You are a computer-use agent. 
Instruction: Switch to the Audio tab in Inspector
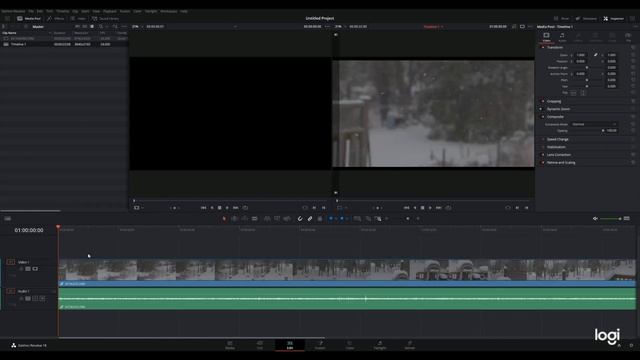pyautogui.click(x=562, y=37)
